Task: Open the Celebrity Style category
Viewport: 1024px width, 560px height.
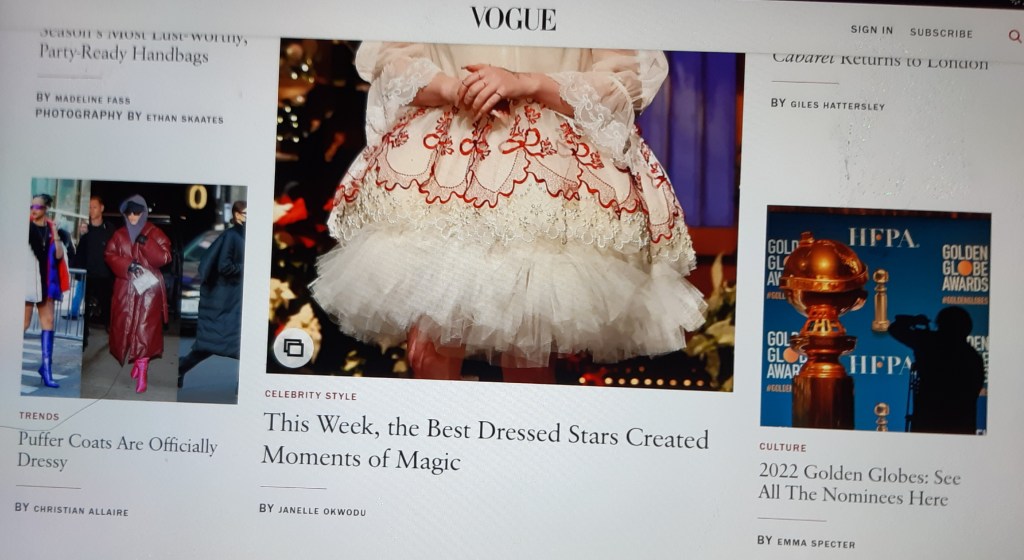Action: pos(311,395)
